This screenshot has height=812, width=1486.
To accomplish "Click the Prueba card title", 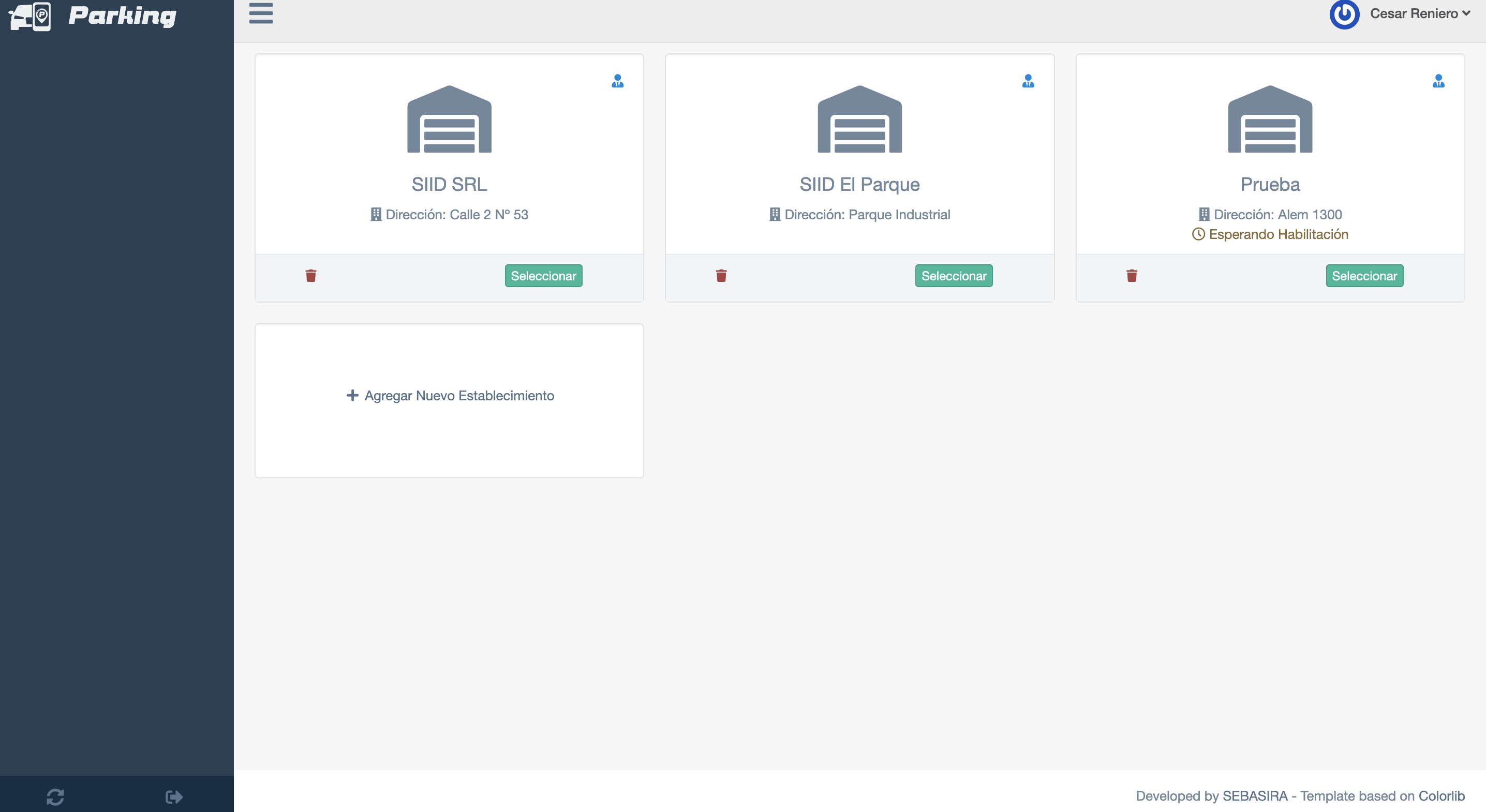I will pos(1270,185).
